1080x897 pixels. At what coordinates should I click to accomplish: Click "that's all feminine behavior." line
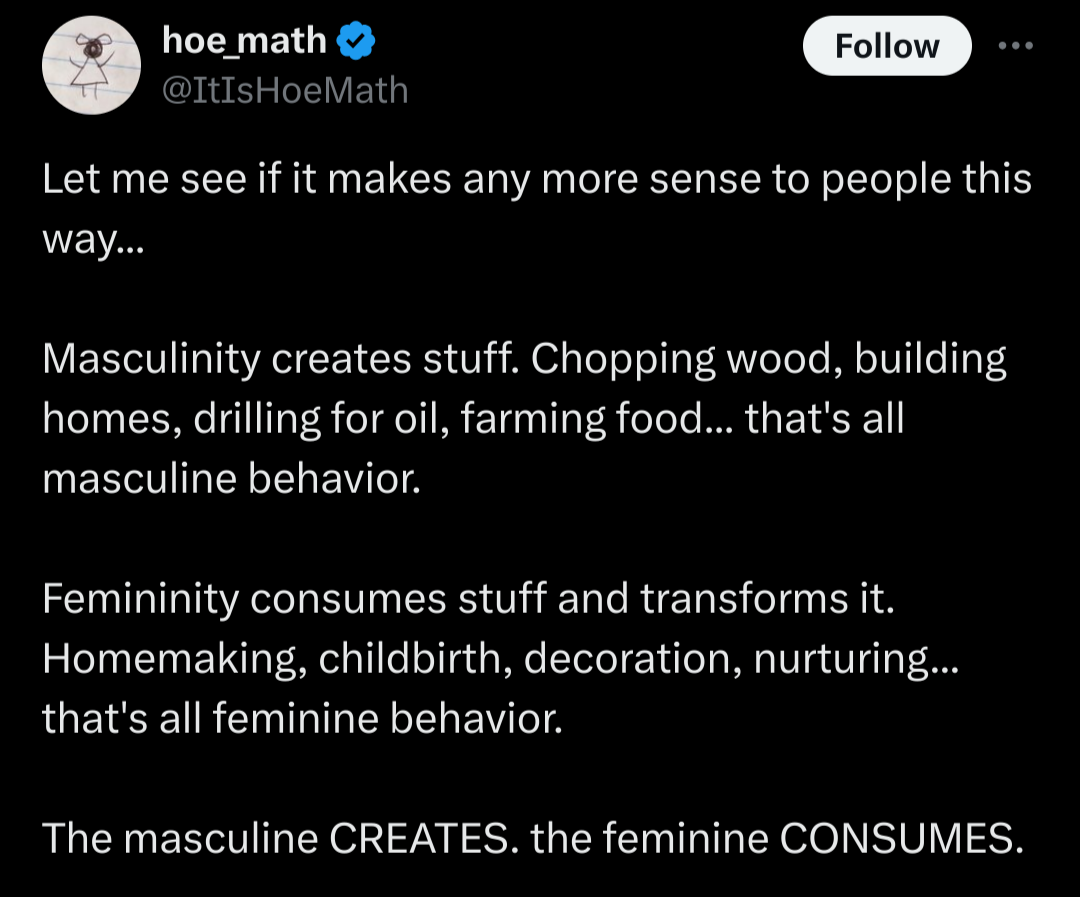303,718
